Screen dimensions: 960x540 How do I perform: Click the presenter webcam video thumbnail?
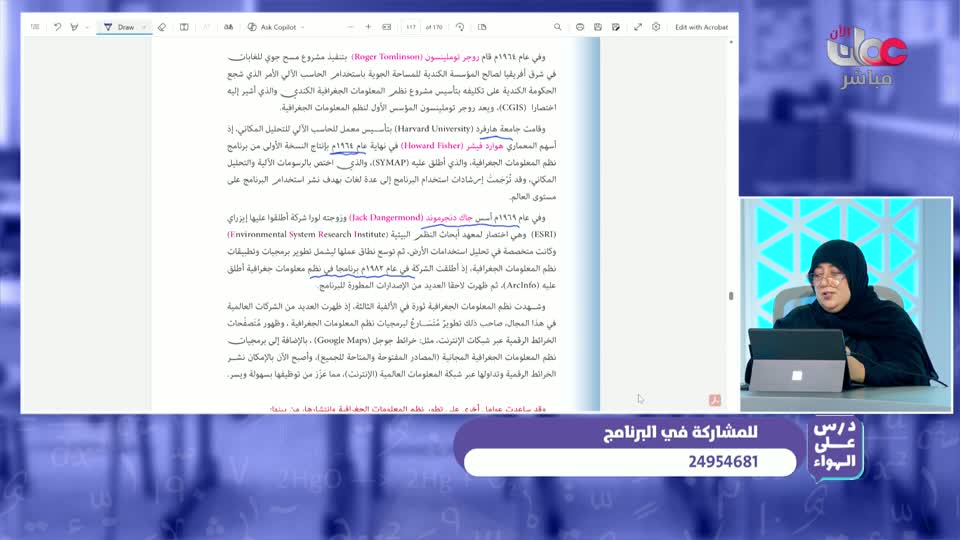tap(846, 304)
